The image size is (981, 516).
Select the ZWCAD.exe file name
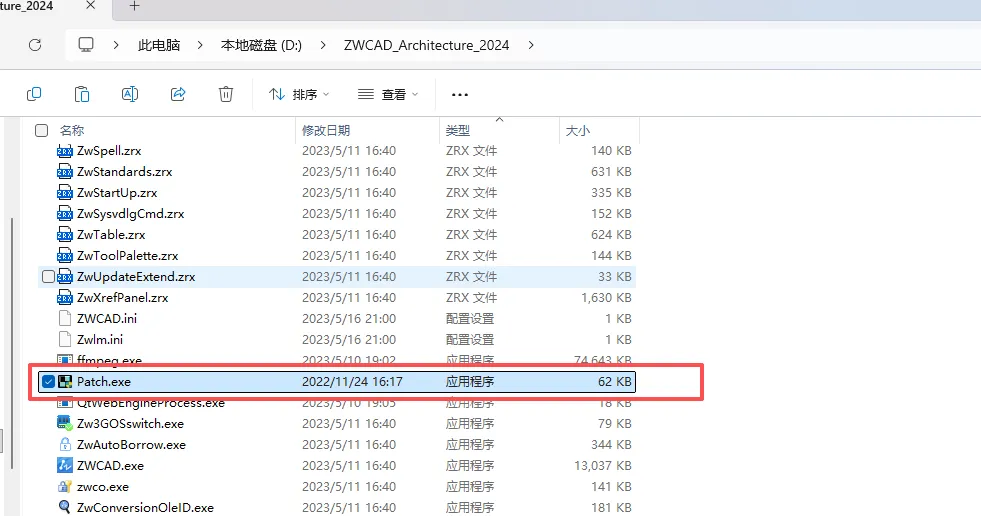tap(110, 465)
